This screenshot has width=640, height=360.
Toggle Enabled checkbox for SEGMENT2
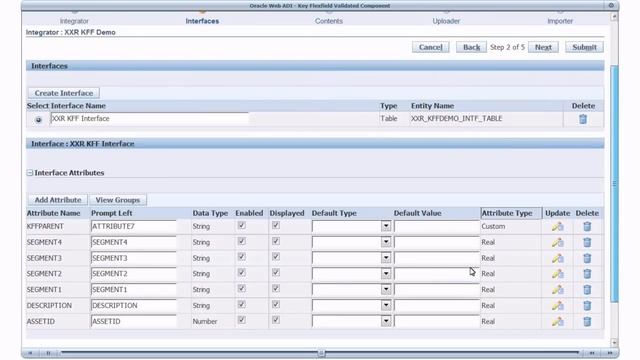(242, 273)
